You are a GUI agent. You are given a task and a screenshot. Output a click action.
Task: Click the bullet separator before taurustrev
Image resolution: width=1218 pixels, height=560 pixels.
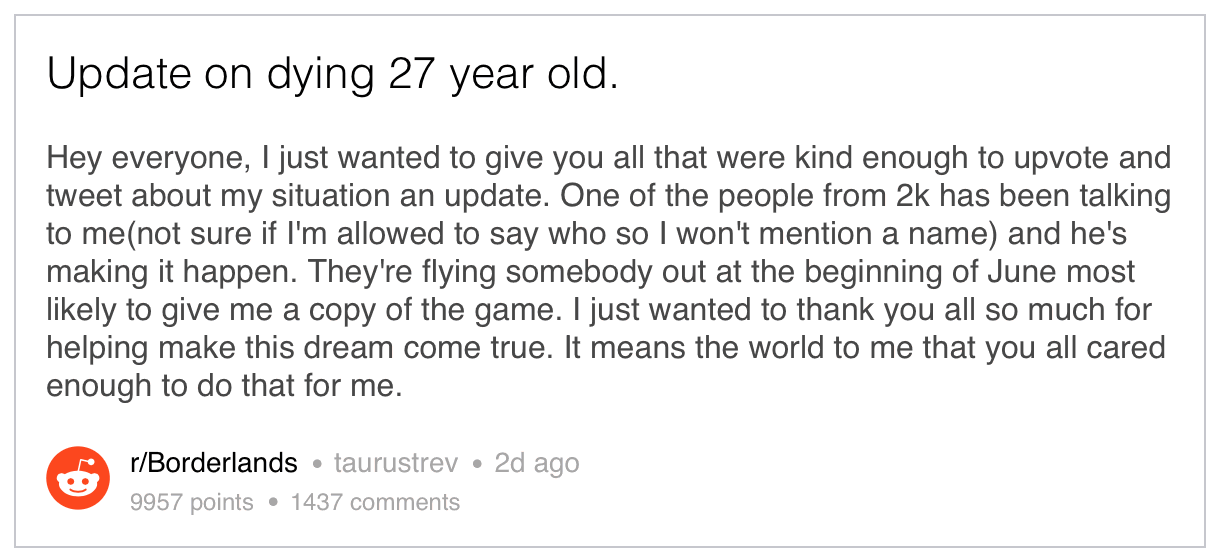(x=318, y=465)
